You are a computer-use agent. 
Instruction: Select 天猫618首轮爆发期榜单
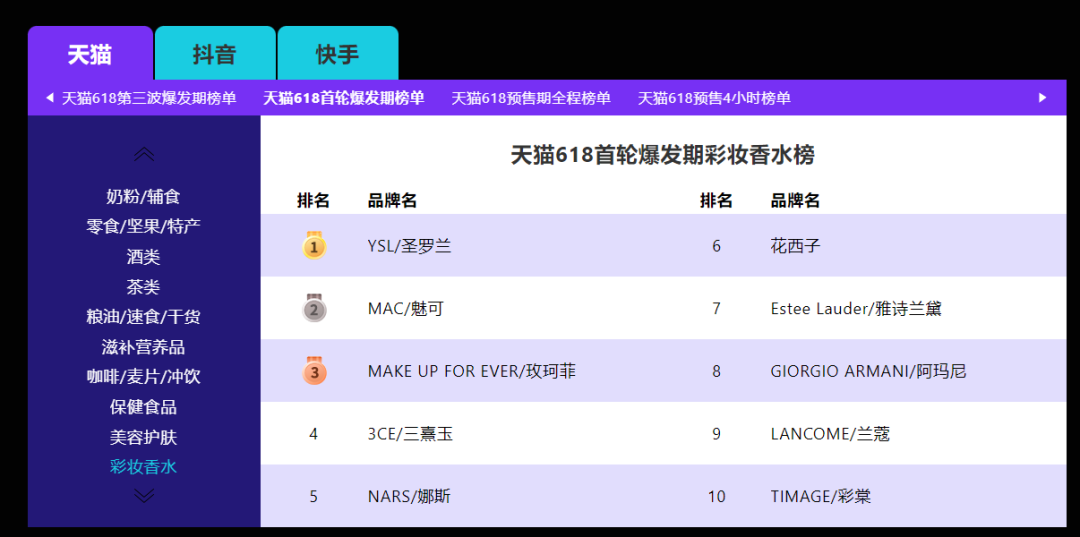tap(344, 98)
